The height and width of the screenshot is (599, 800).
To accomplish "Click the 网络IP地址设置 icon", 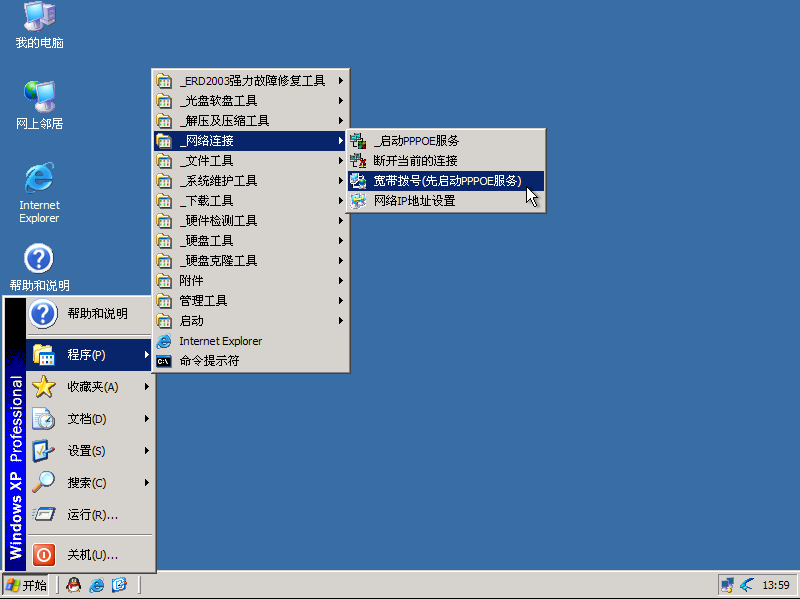I will (358, 201).
